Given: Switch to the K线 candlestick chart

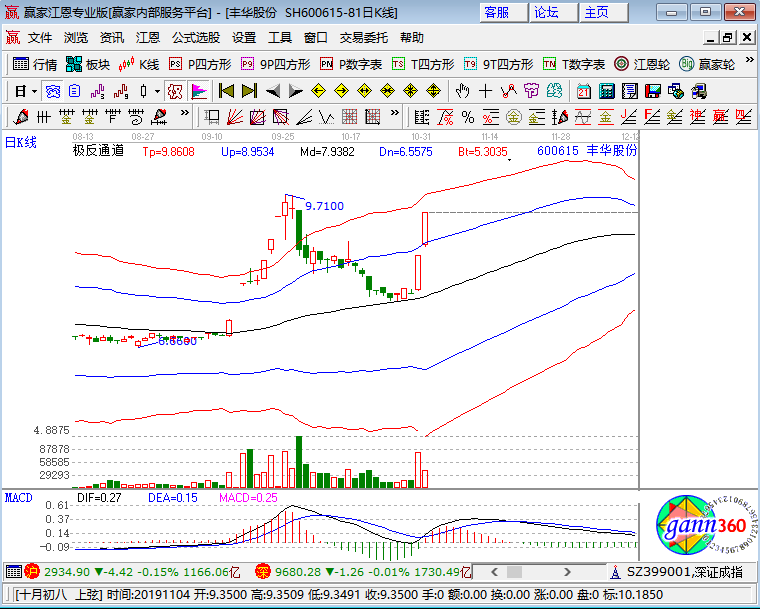Looking at the screenshot, I should click(139, 64).
